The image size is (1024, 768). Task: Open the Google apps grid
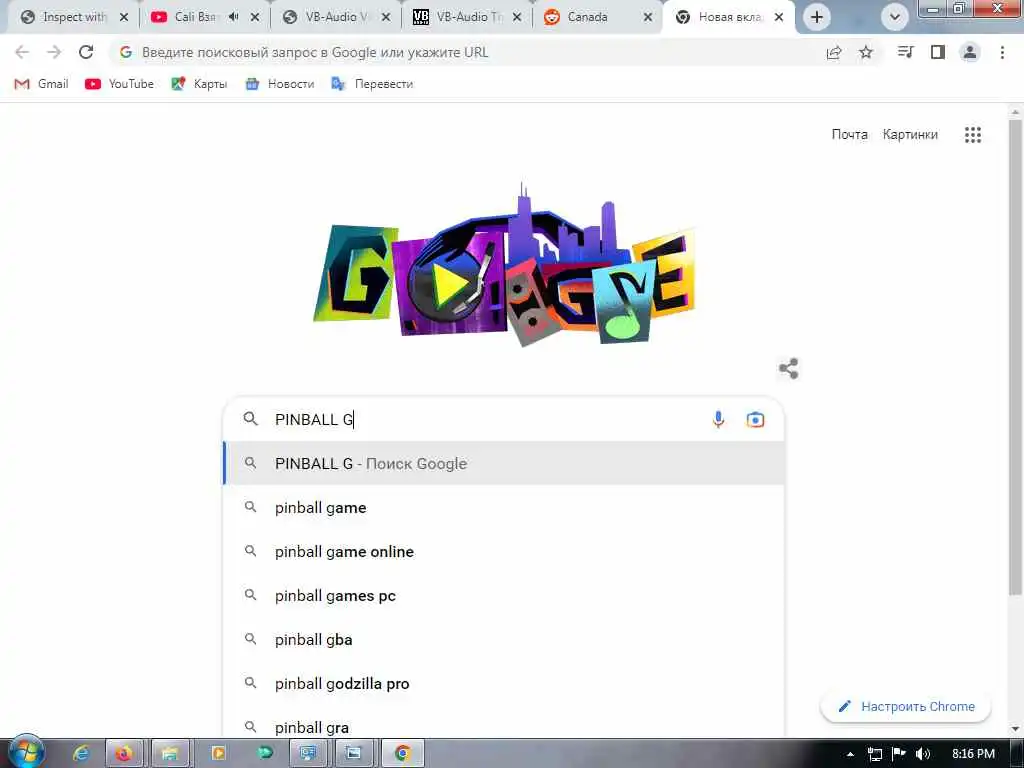[x=973, y=135]
